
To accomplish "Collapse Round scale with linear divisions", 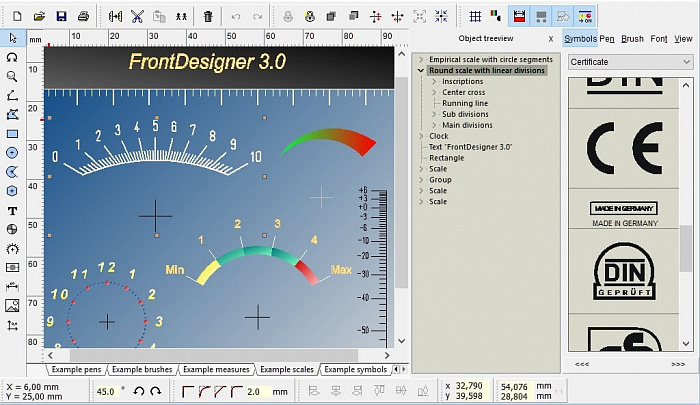I will coord(421,71).
